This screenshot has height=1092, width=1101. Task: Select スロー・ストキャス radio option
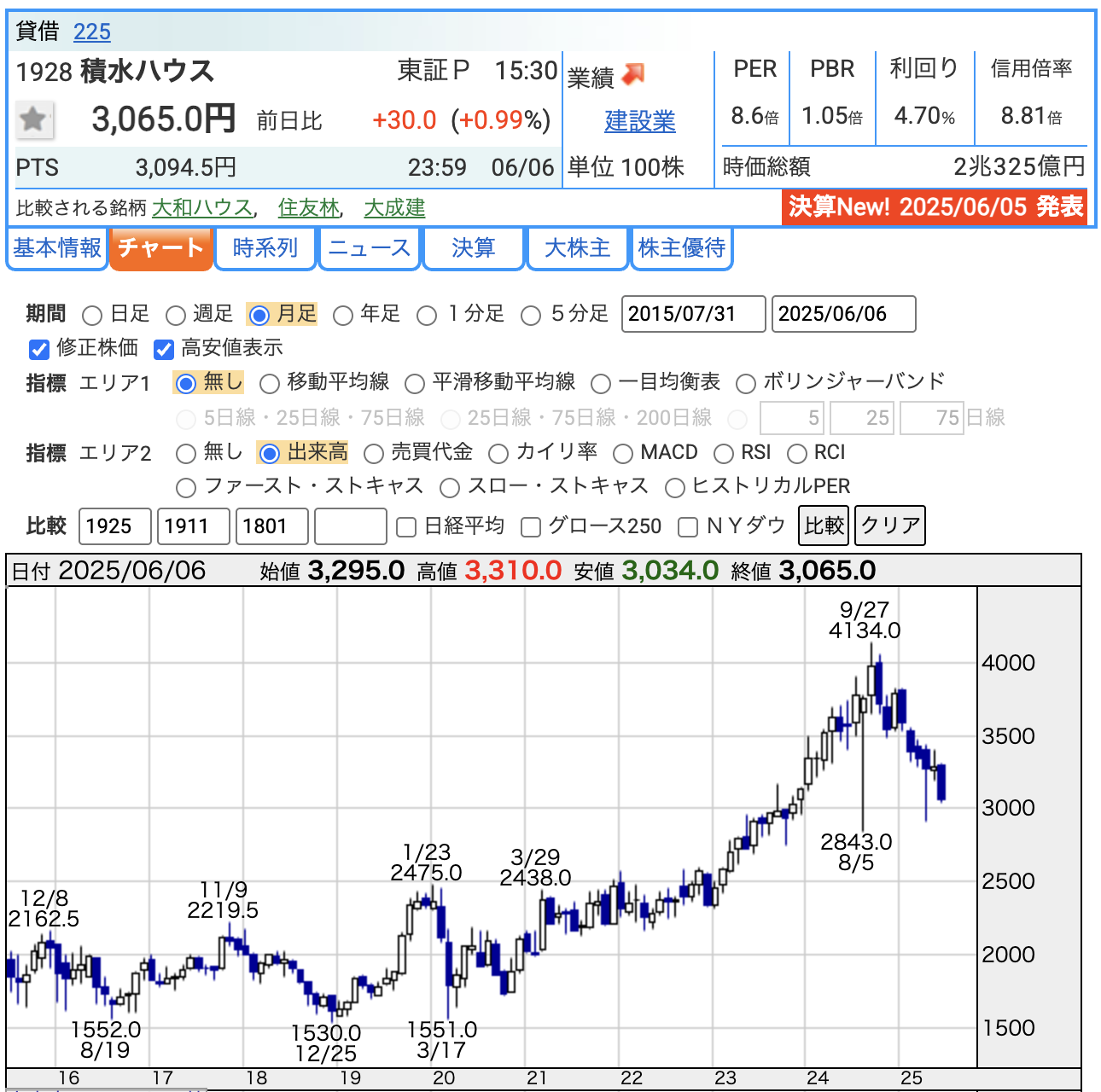(450, 488)
